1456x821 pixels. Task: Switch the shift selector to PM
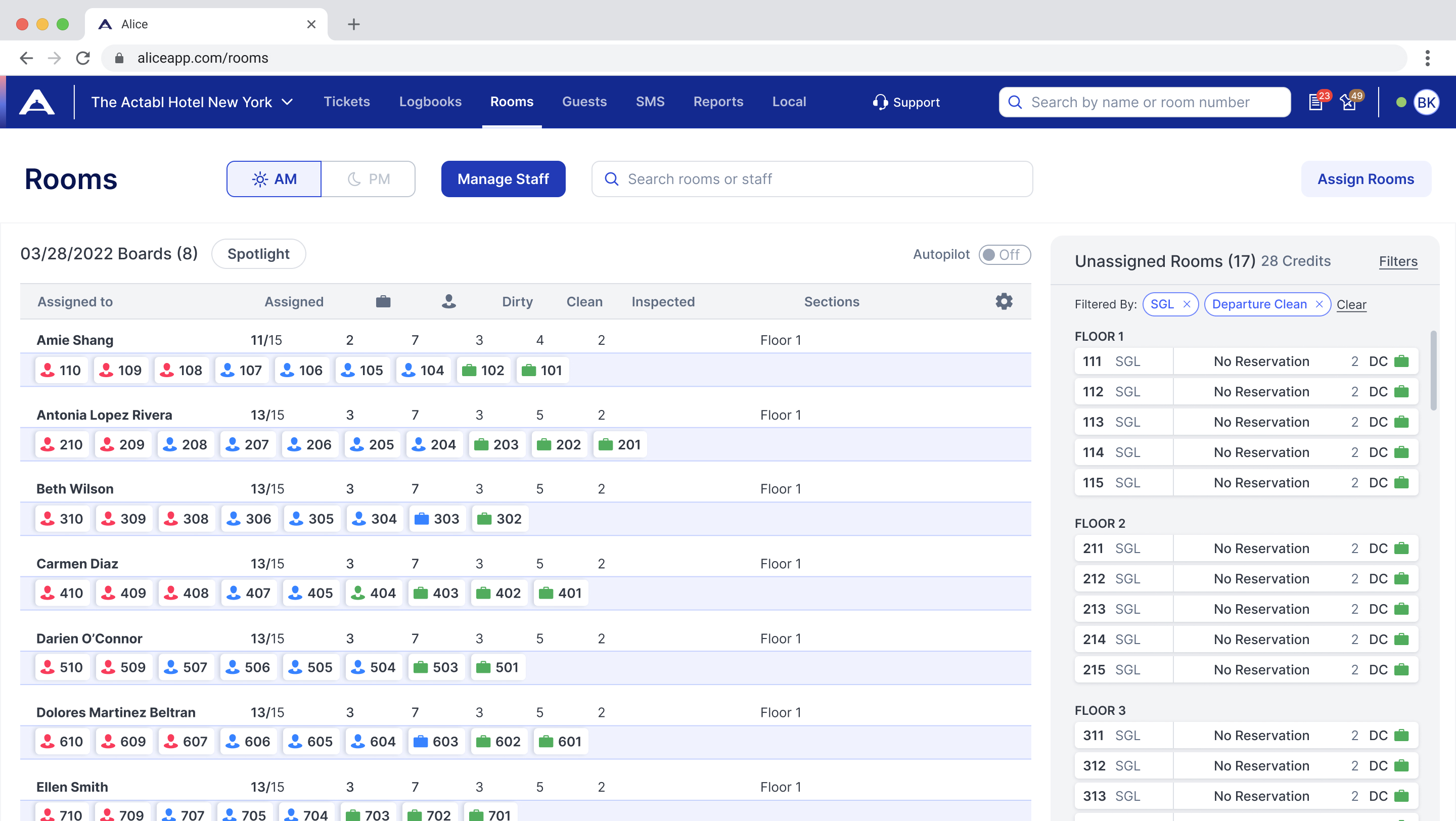pos(369,178)
